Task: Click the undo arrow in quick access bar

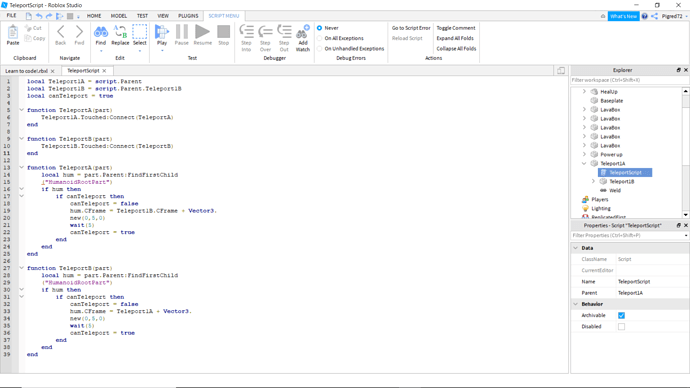Action: (39, 16)
